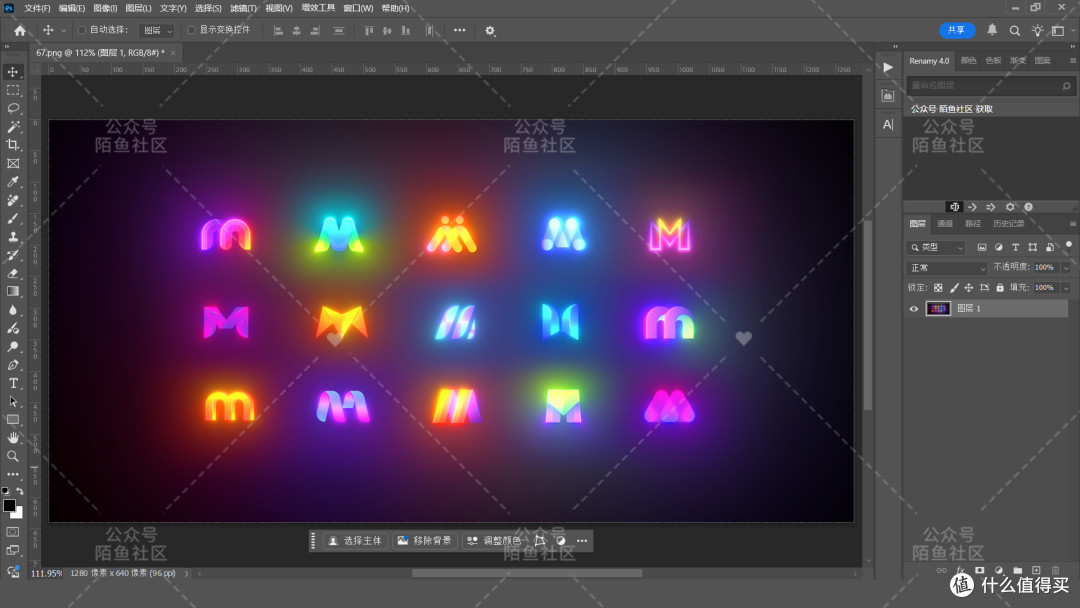Enable the 显示变换控件 checkbox
The height and width of the screenshot is (608, 1080).
tap(191, 30)
